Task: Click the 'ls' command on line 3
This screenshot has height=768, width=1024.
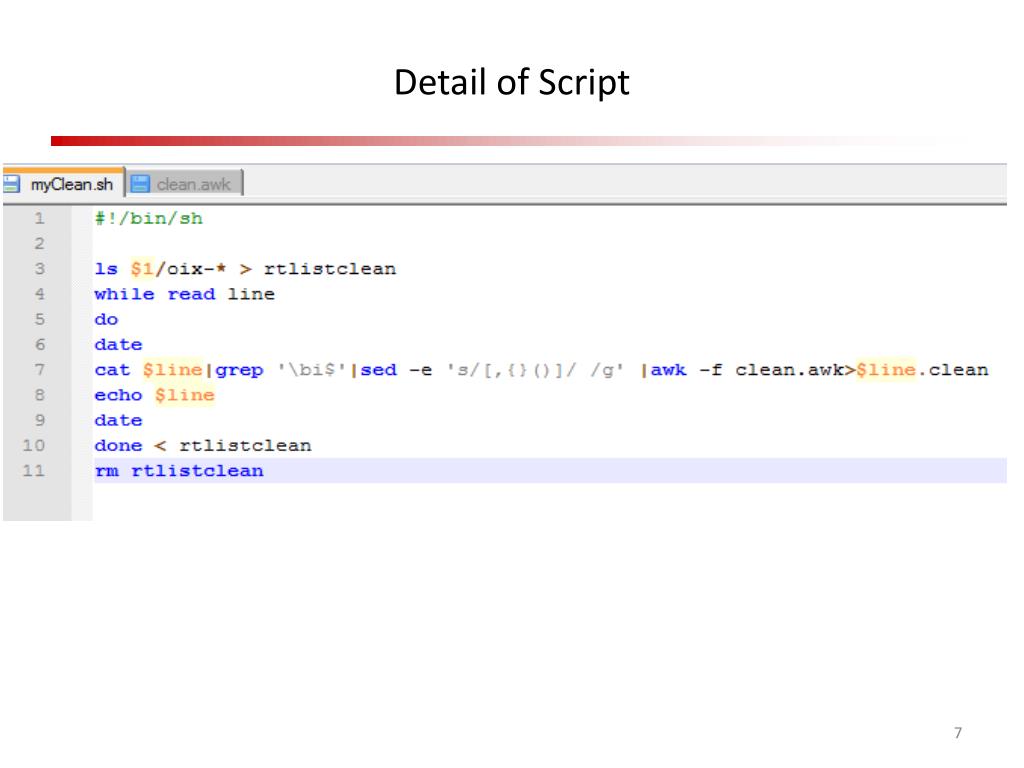Action: (x=106, y=269)
